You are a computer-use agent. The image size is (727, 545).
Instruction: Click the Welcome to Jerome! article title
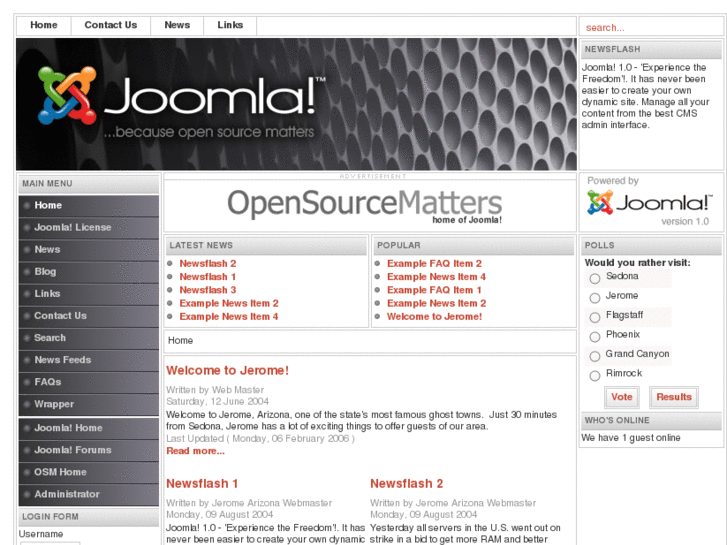coord(227,371)
